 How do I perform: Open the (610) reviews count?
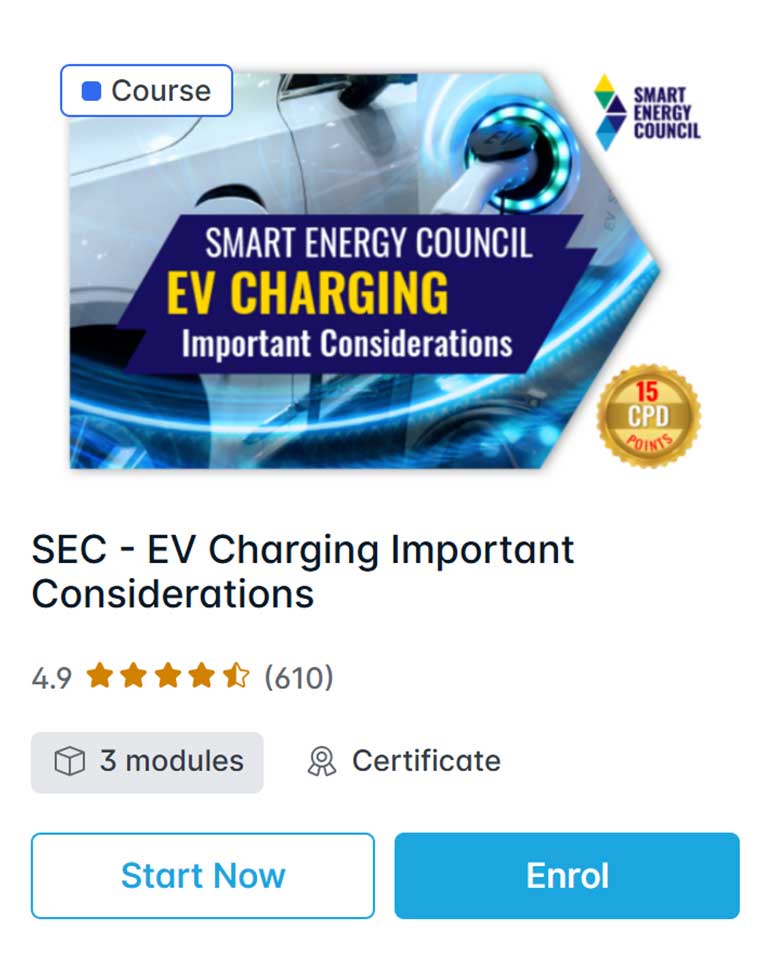[x=298, y=678]
